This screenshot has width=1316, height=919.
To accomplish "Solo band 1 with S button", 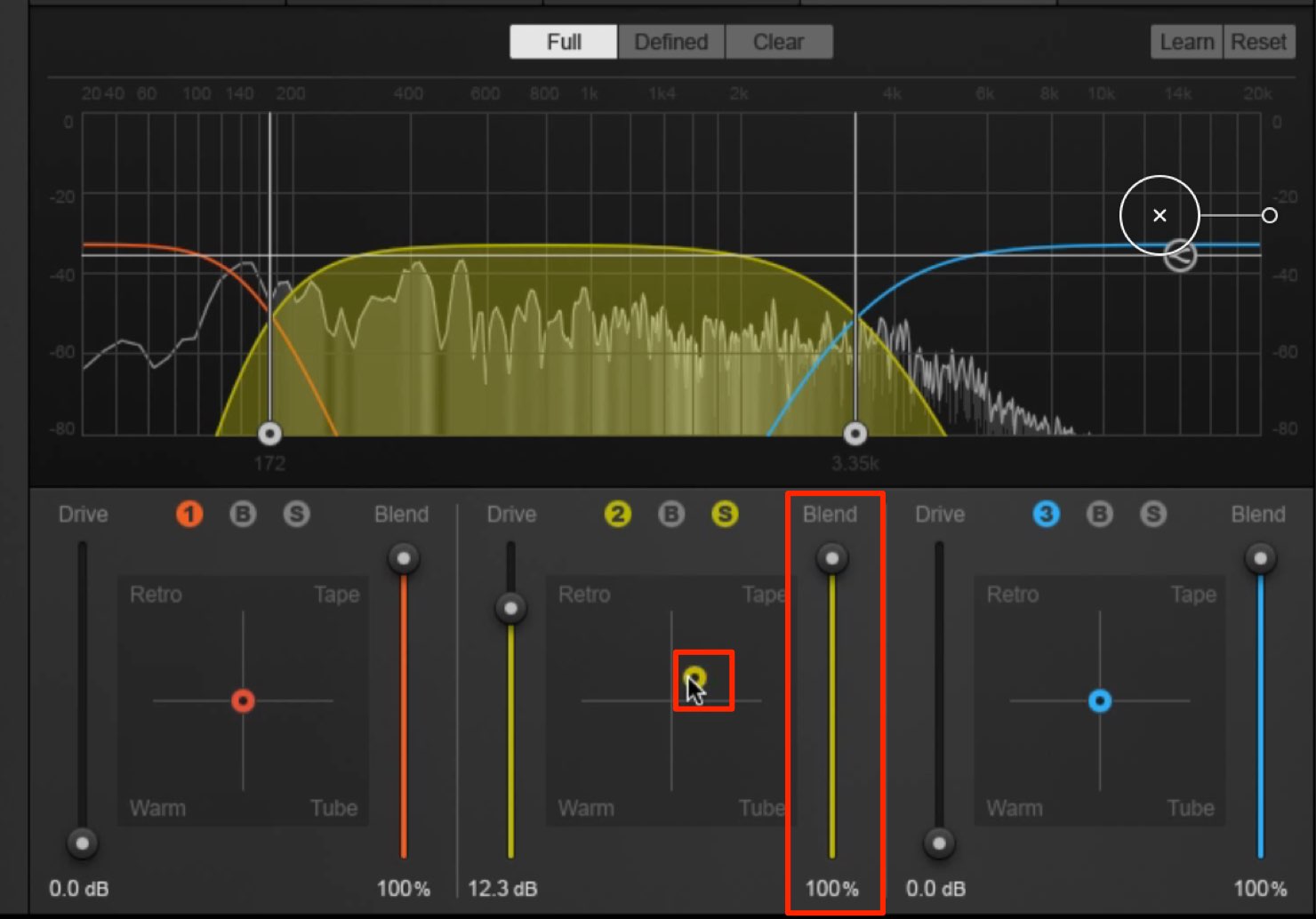I will [x=296, y=514].
